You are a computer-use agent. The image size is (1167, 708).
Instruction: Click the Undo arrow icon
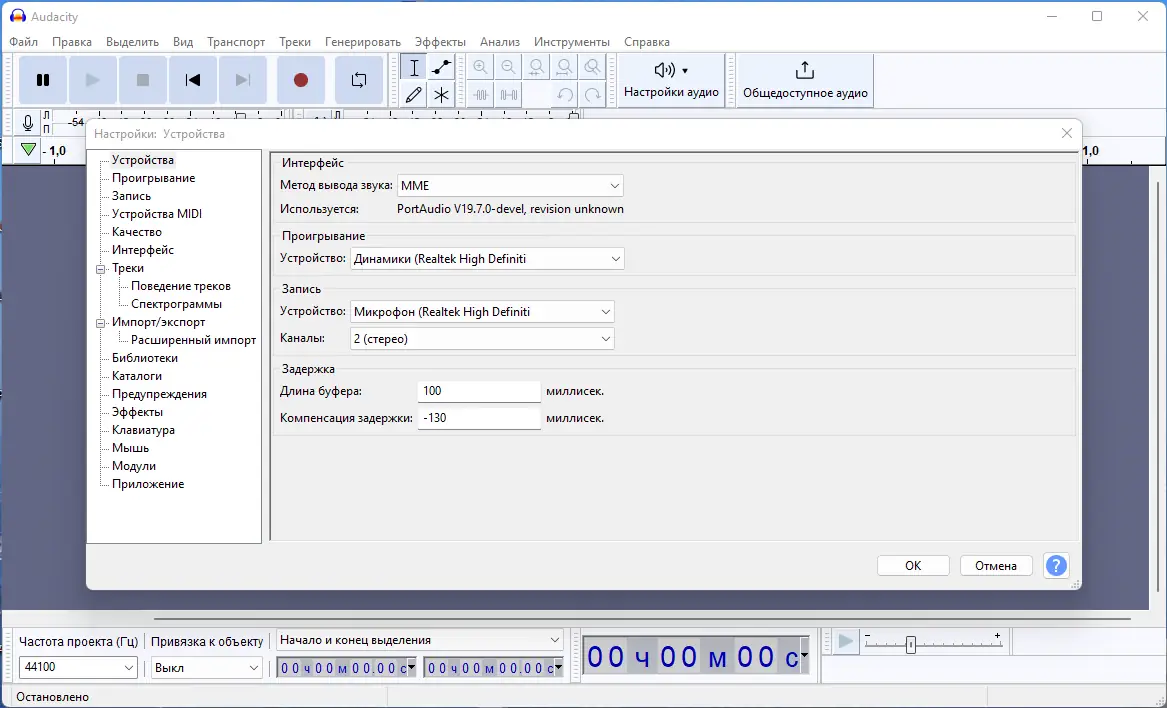[564, 95]
